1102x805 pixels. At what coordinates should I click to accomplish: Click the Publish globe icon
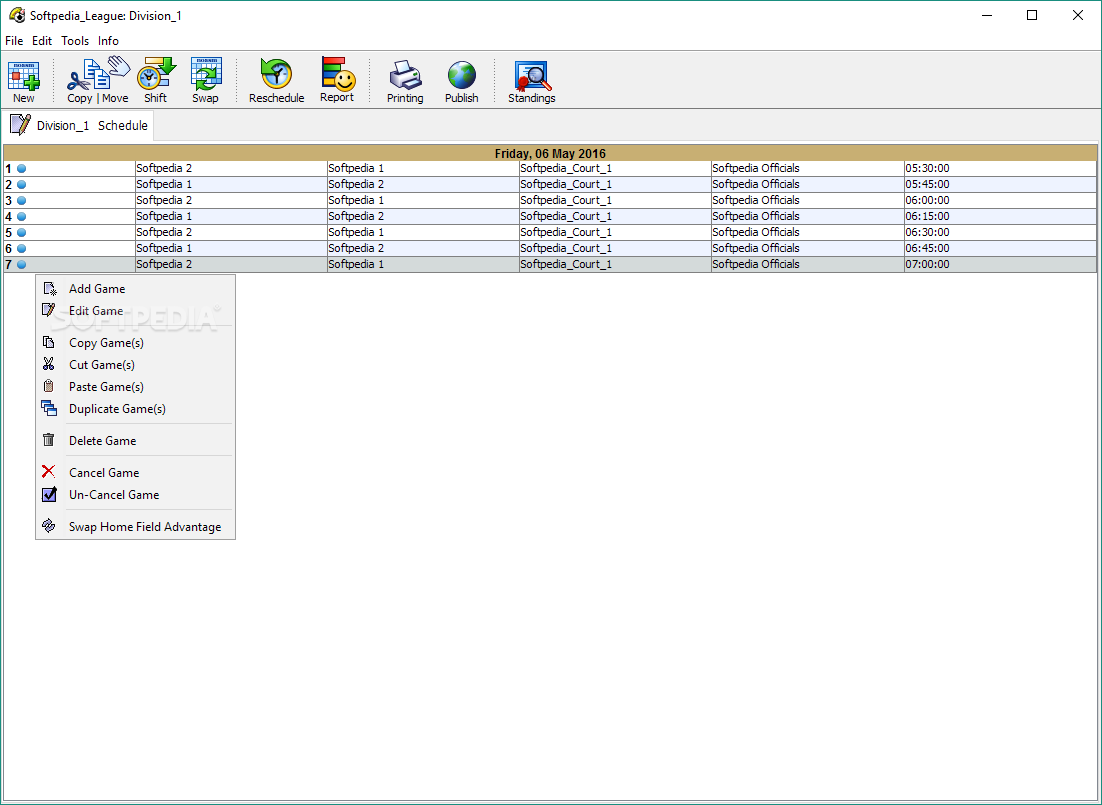(462, 75)
